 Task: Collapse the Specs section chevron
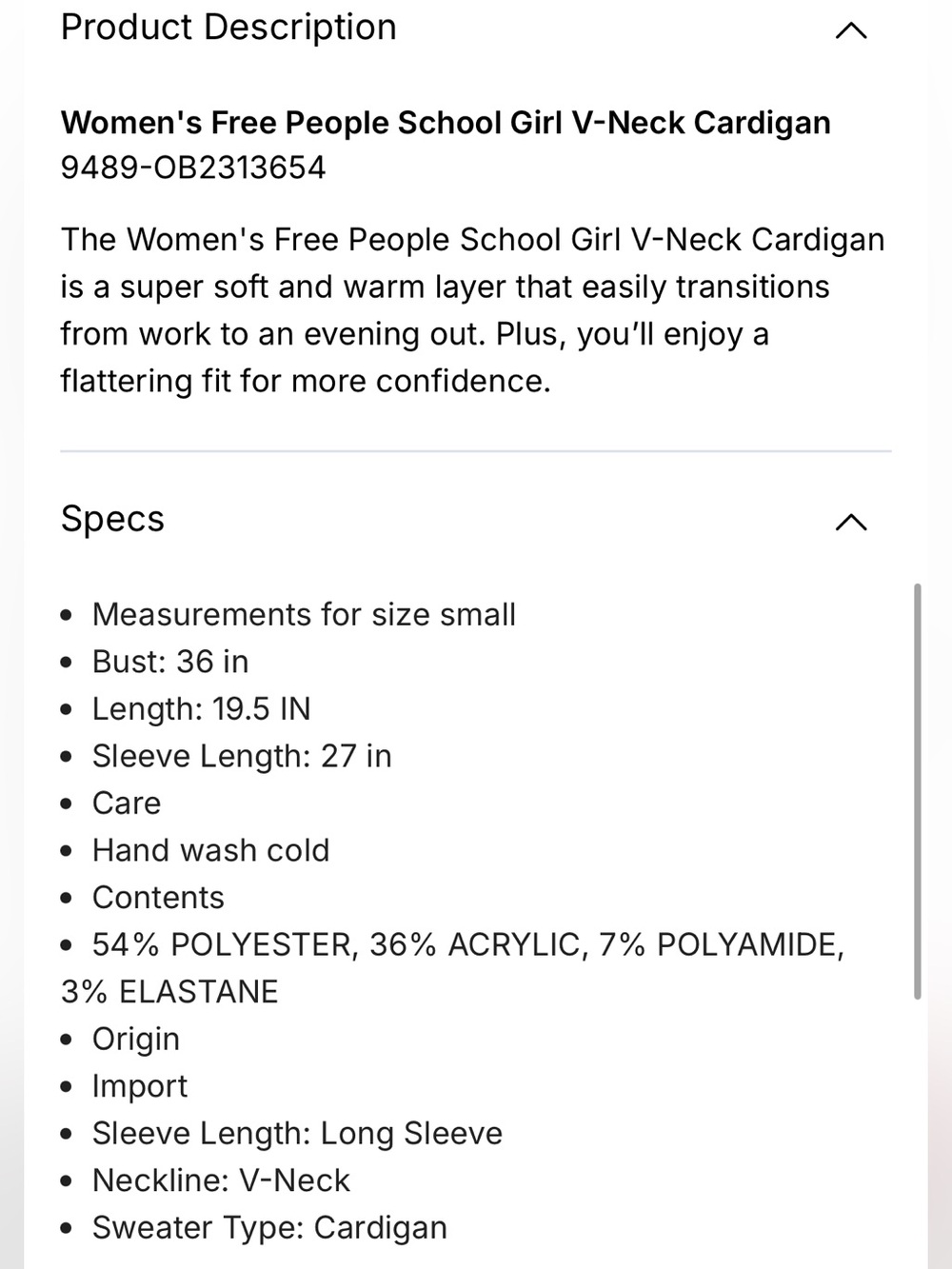tap(851, 522)
